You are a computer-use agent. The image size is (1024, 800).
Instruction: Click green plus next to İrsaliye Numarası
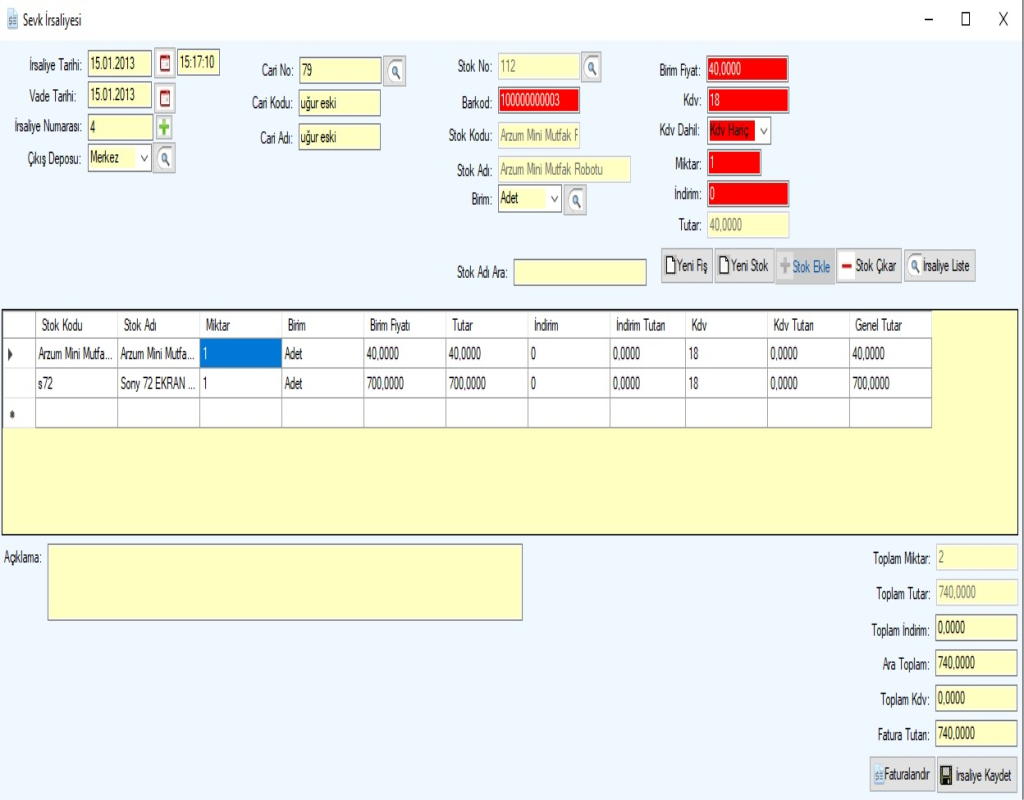pos(164,128)
